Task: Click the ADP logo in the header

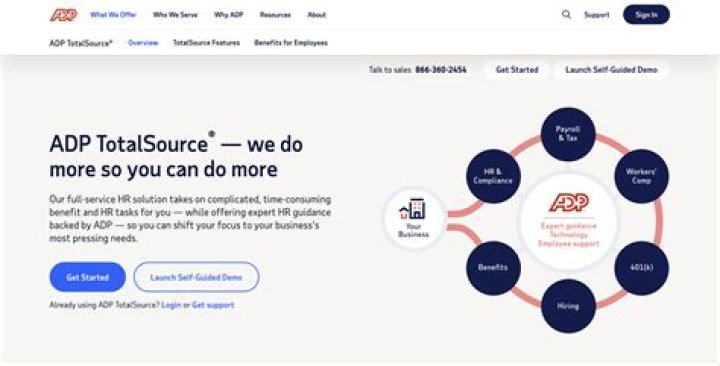Action: point(63,15)
